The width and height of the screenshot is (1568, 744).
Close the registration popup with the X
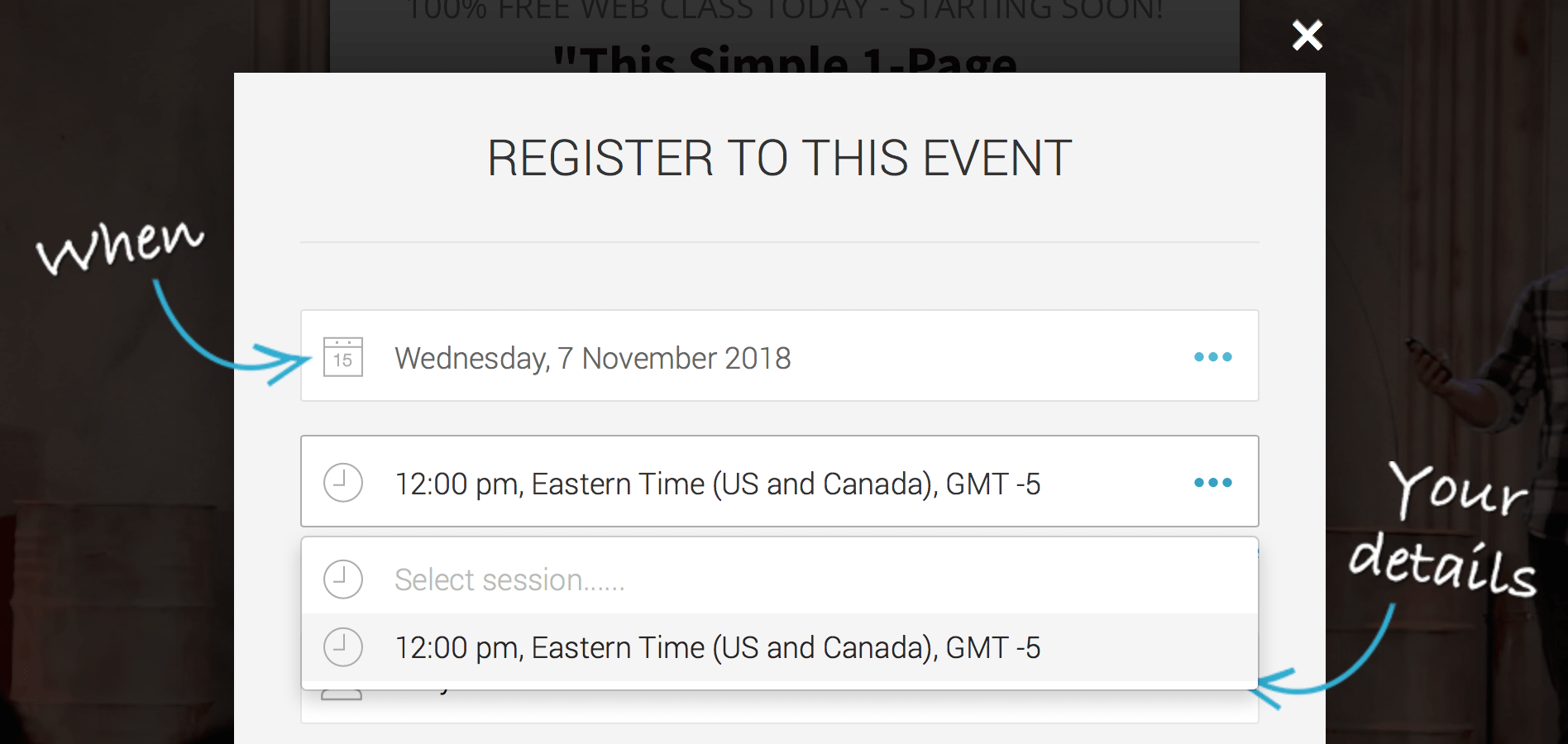tap(1307, 36)
